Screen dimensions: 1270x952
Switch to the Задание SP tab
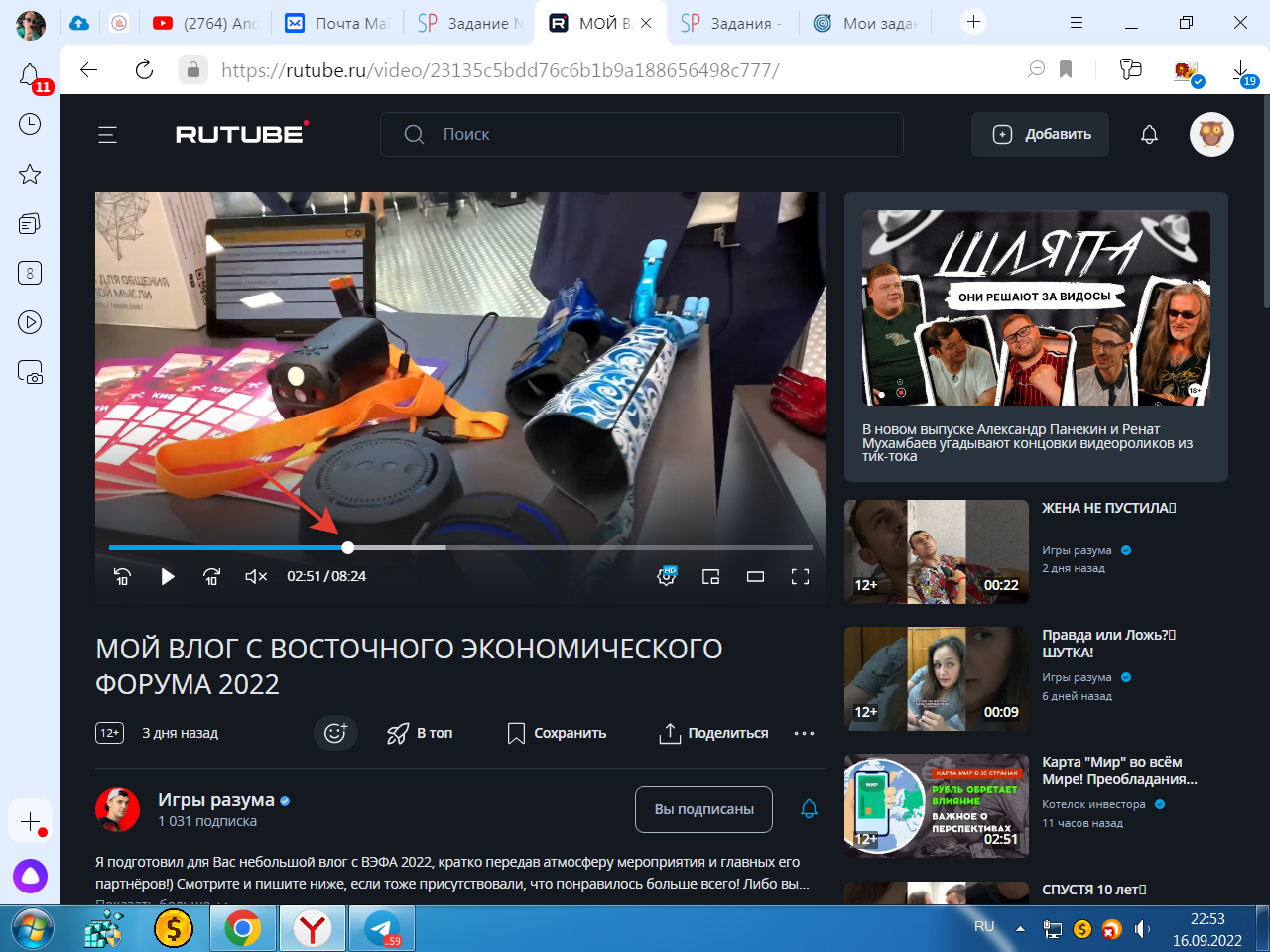point(470,23)
